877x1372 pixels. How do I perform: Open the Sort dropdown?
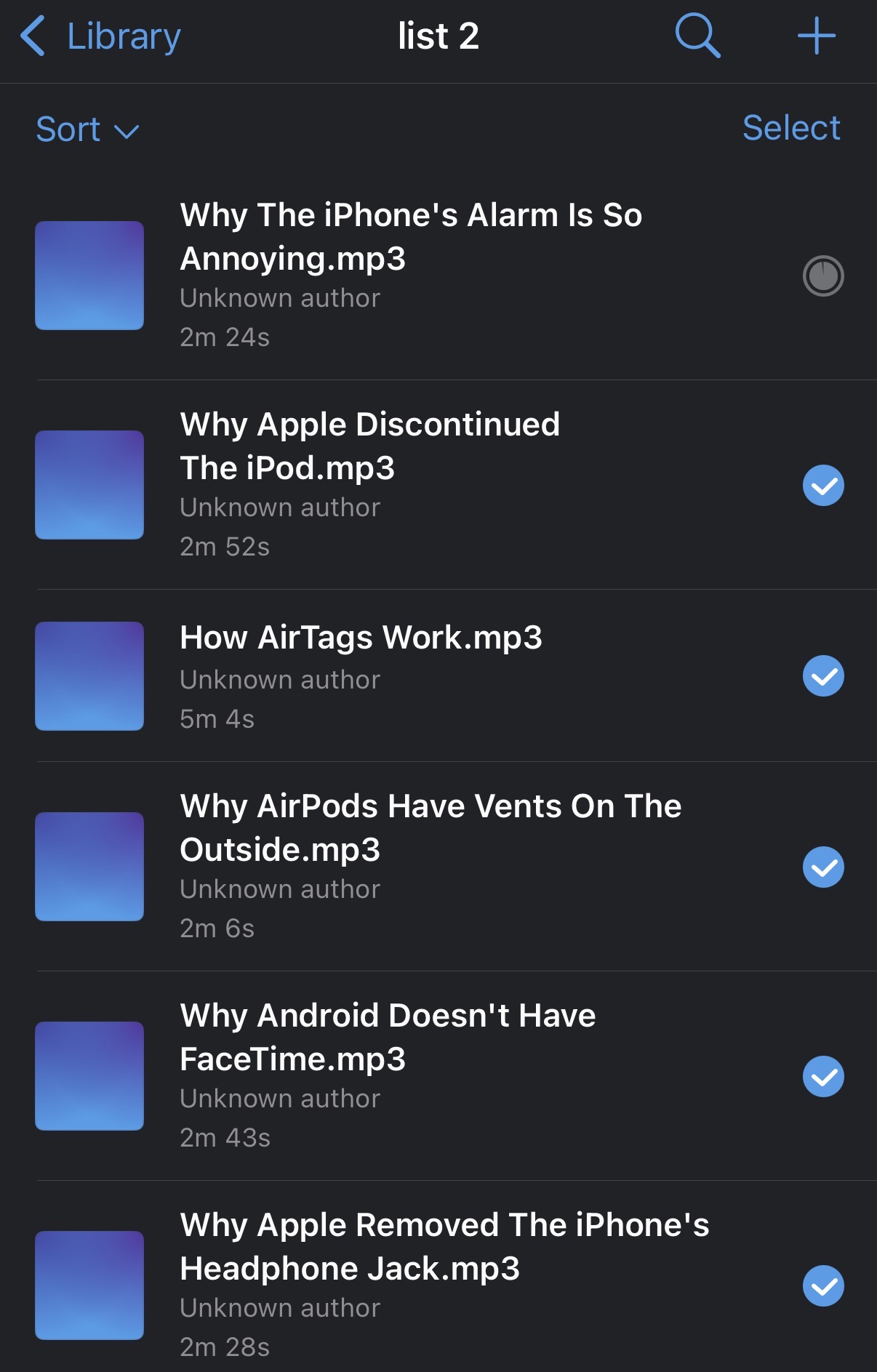click(x=87, y=129)
